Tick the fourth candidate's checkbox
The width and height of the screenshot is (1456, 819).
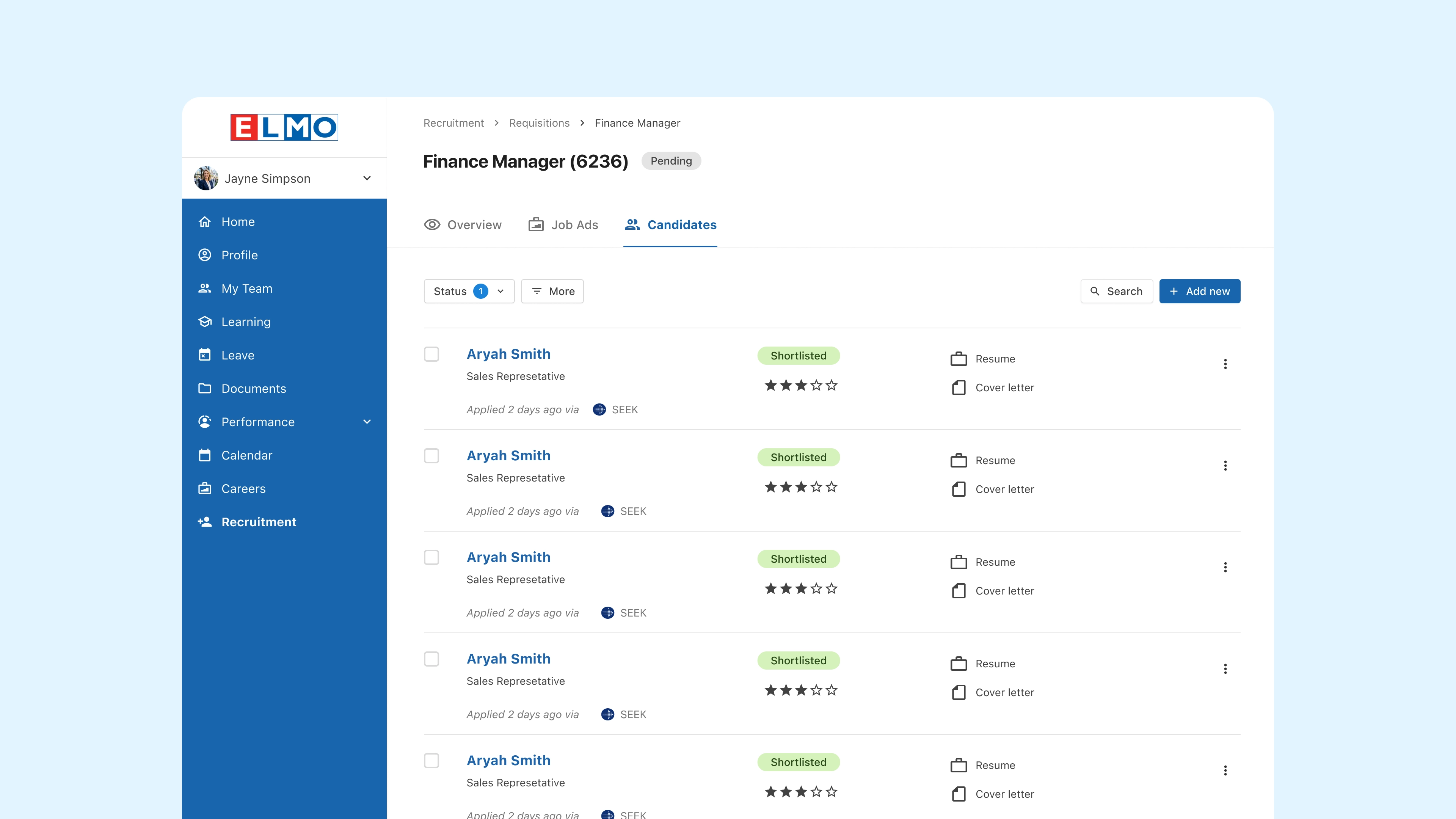click(x=431, y=659)
